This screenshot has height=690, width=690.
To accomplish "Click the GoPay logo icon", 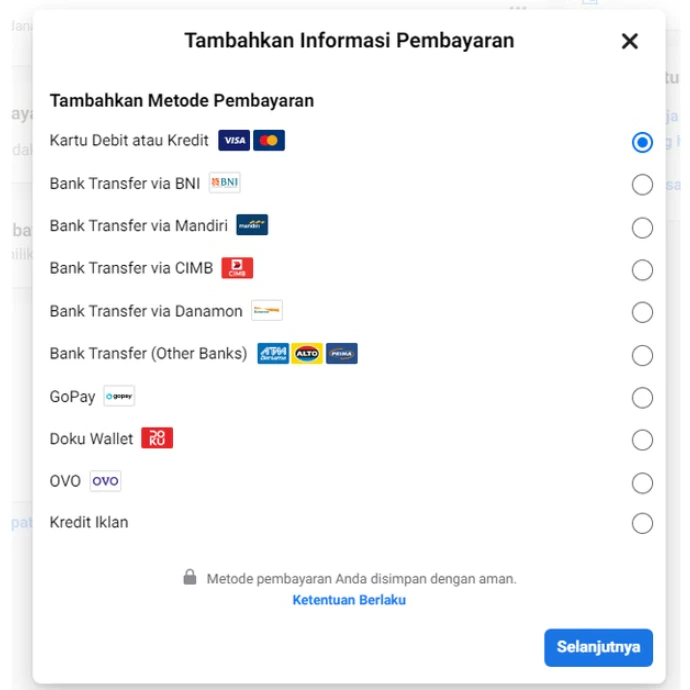I will tap(119, 396).
